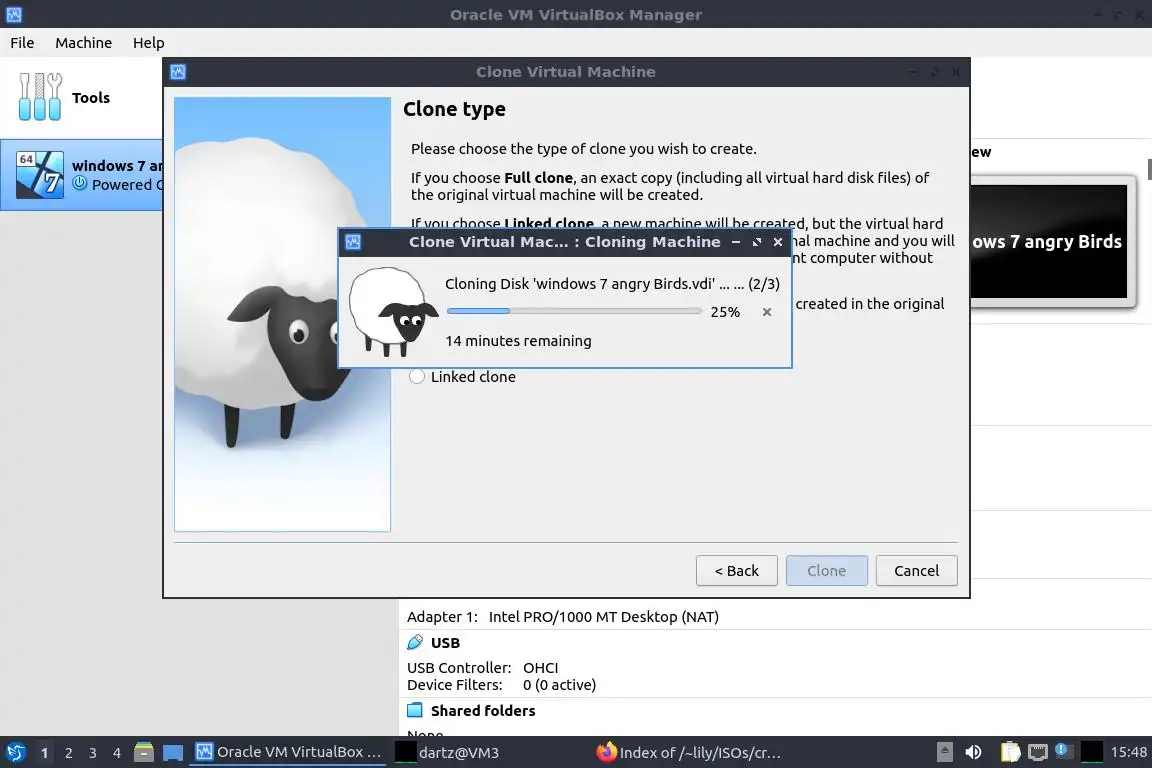The height and width of the screenshot is (768, 1152).
Task: Click the Cloning Machine dialog title icon
Action: point(353,242)
